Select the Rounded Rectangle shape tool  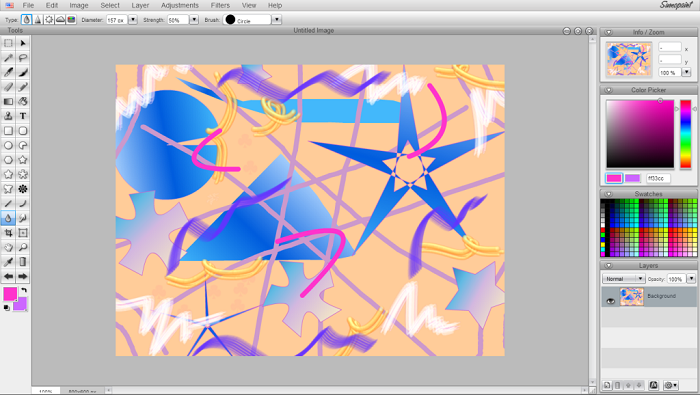[23, 131]
